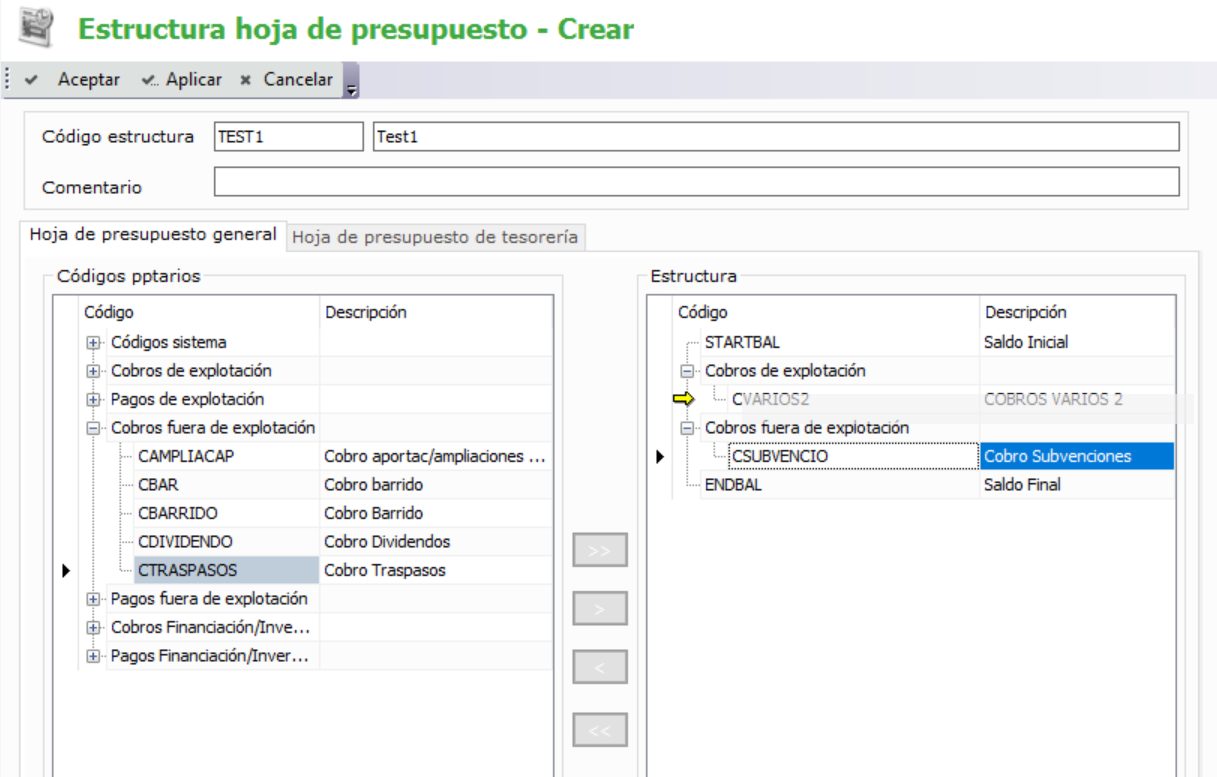Click the Aceptar checkmark toolbar button
1217x777 pixels.
tap(76, 80)
